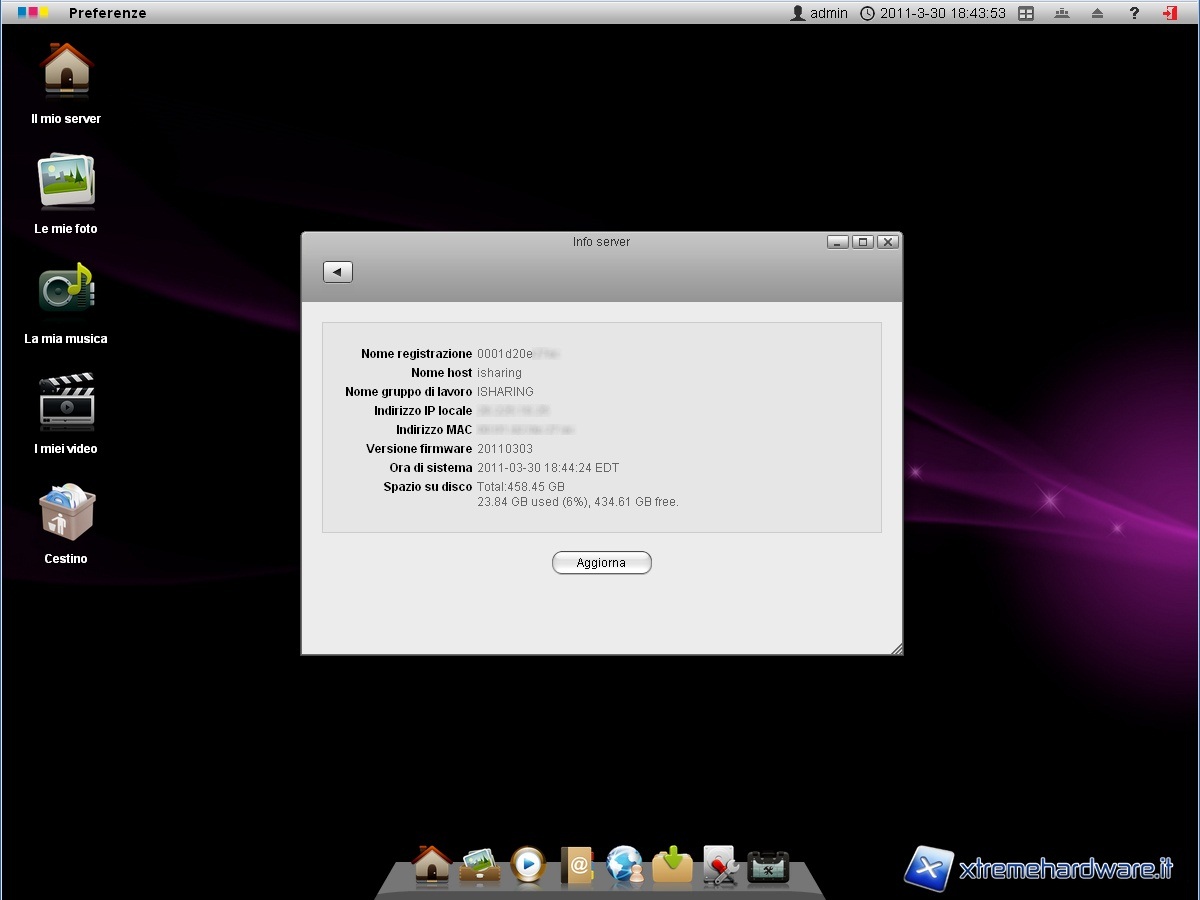Click the Preferenze menu title
This screenshot has width=1200, height=900.
107,13
